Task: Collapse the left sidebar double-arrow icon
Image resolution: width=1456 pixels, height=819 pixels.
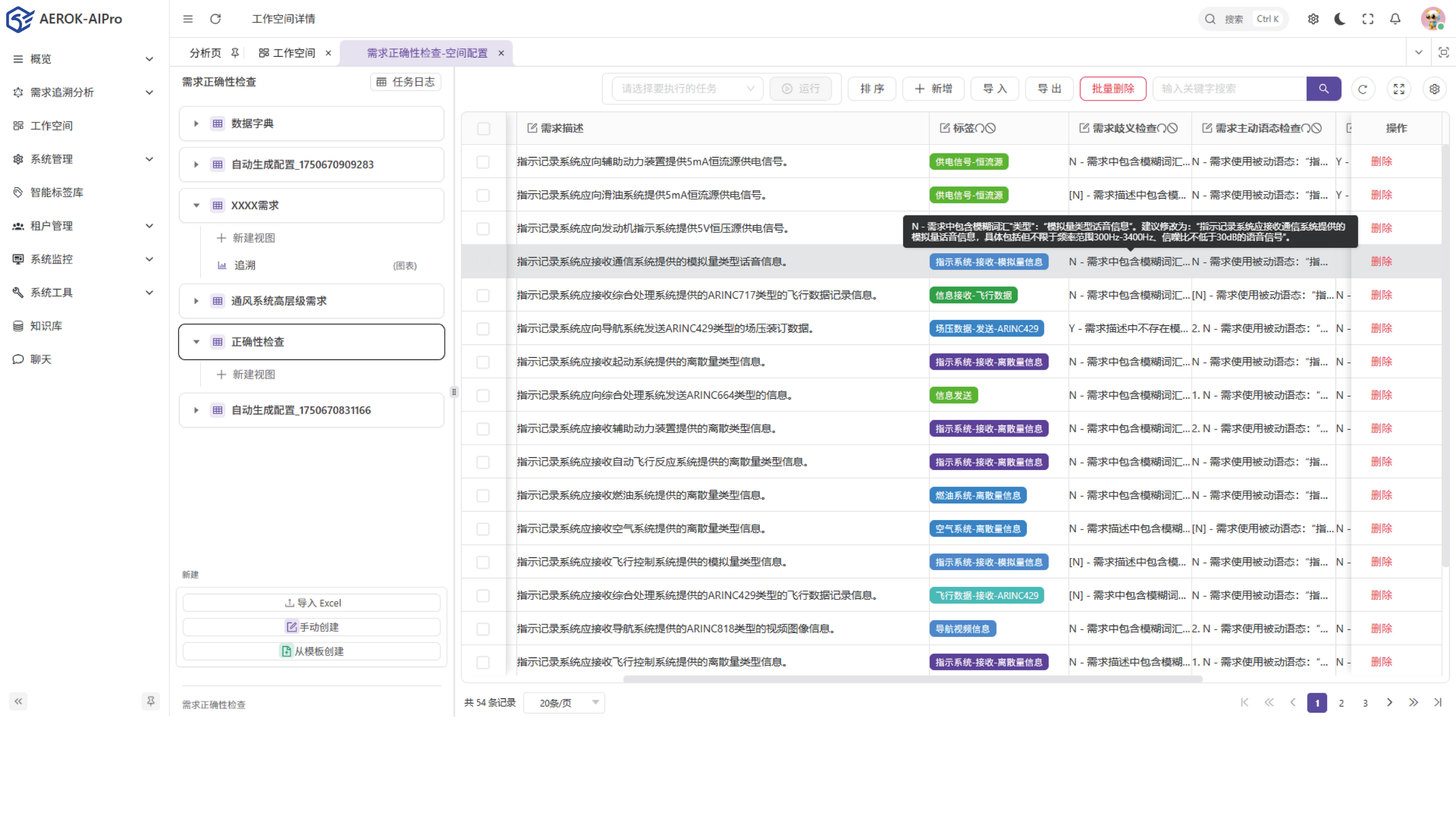Action: [x=18, y=701]
